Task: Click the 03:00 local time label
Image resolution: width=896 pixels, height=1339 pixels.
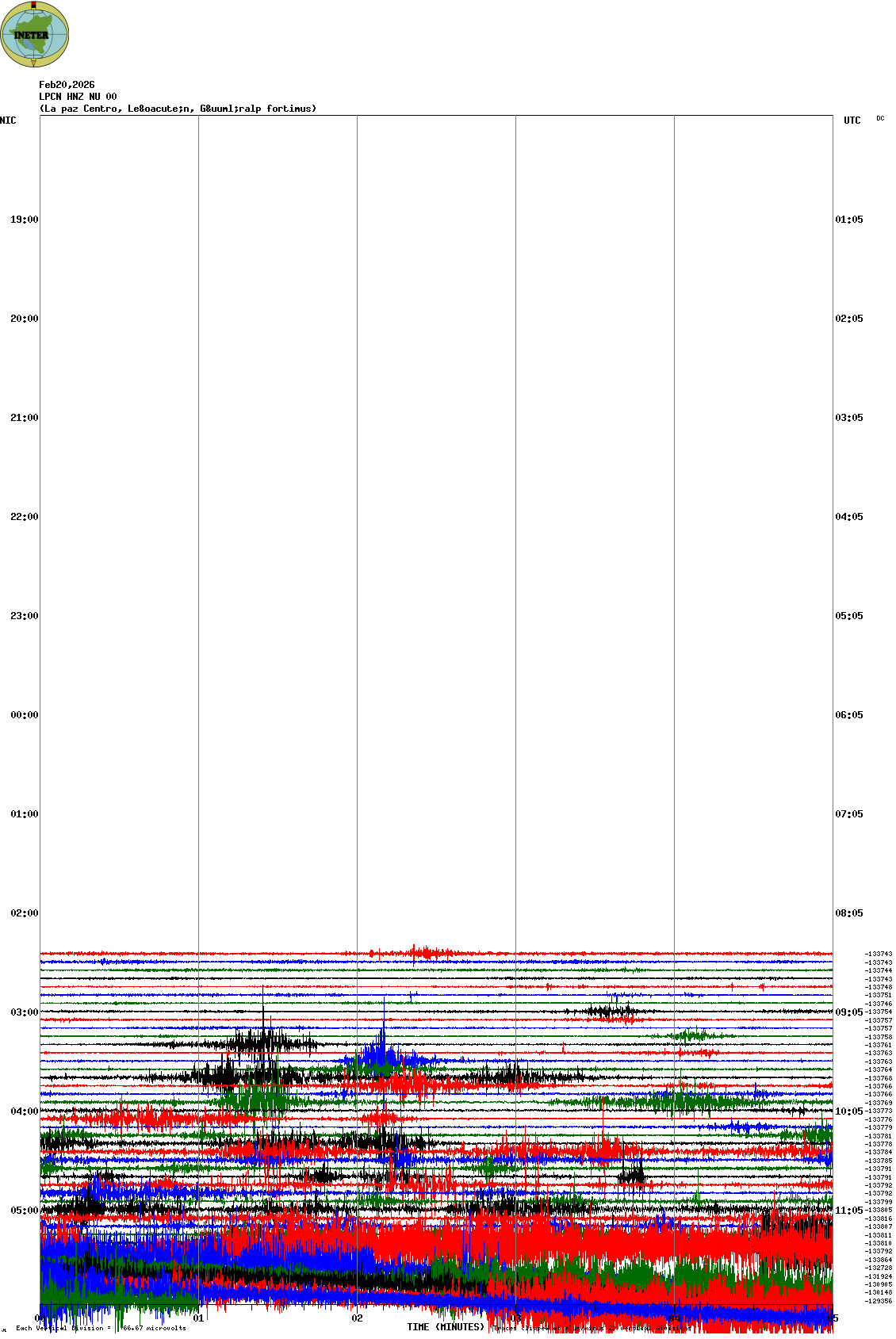Action: (x=24, y=1012)
